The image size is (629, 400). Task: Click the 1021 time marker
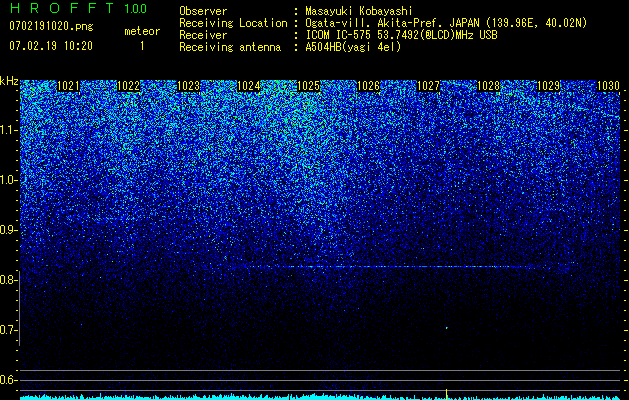[69, 86]
